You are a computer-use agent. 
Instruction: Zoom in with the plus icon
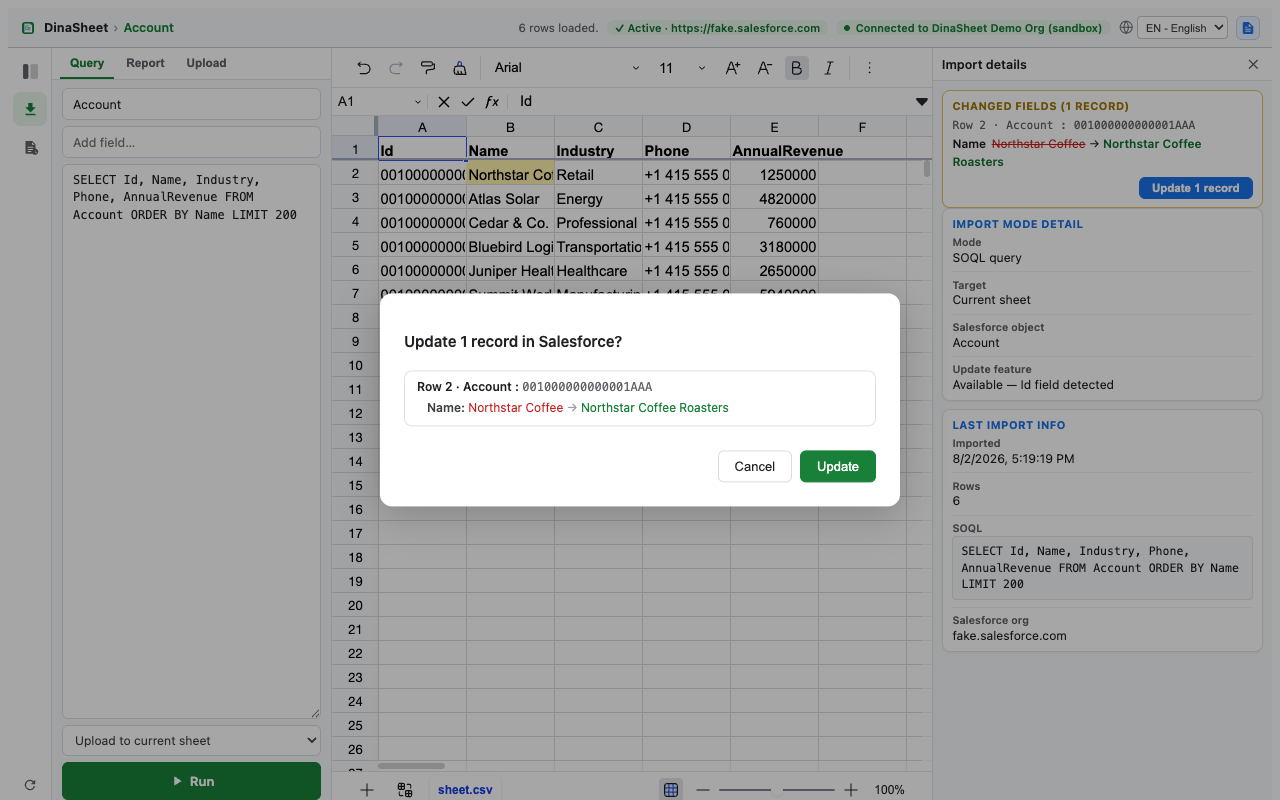click(851, 789)
